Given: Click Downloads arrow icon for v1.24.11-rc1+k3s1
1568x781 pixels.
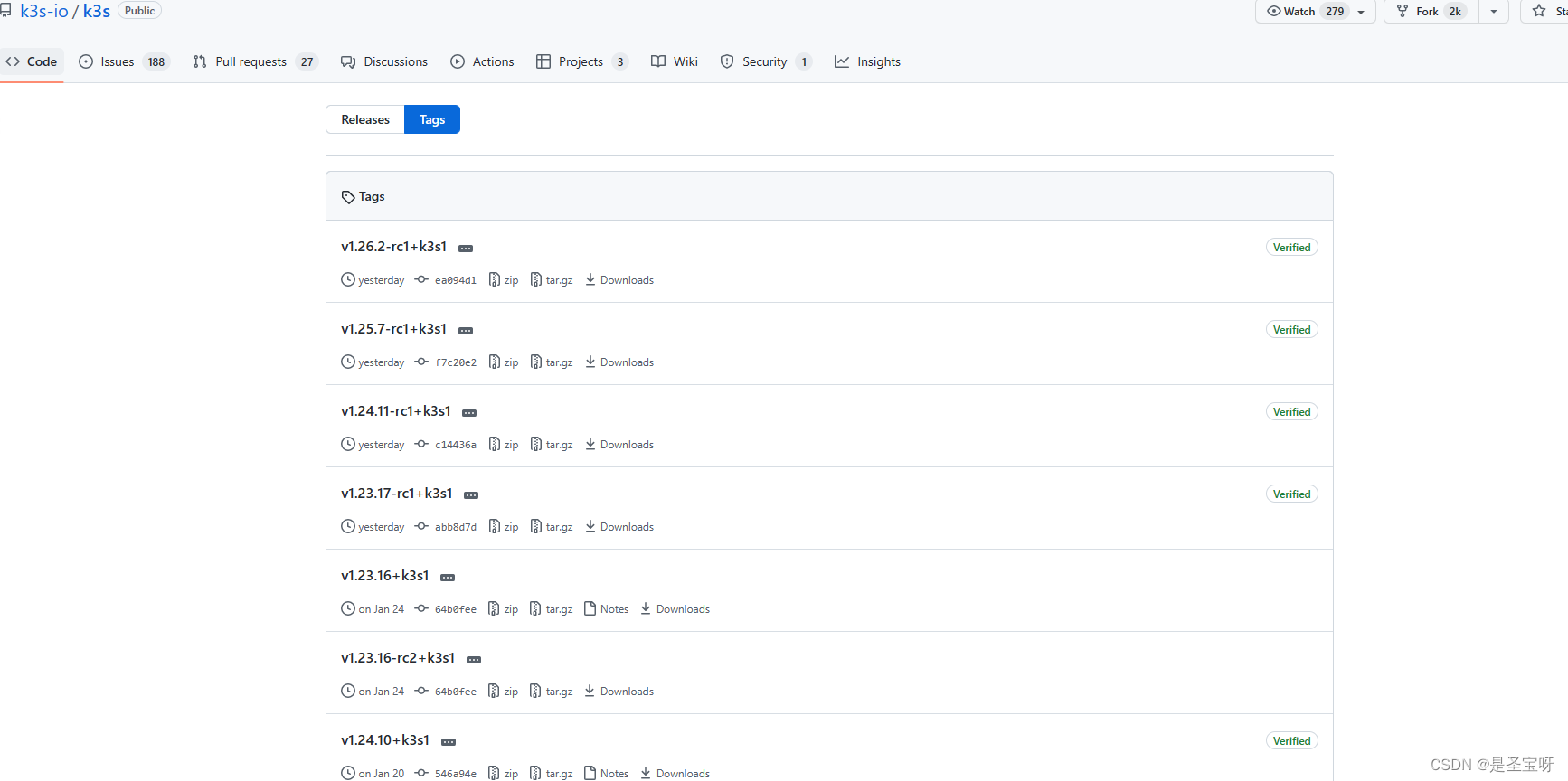Looking at the screenshot, I should pyautogui.click(x=590, y=444).
